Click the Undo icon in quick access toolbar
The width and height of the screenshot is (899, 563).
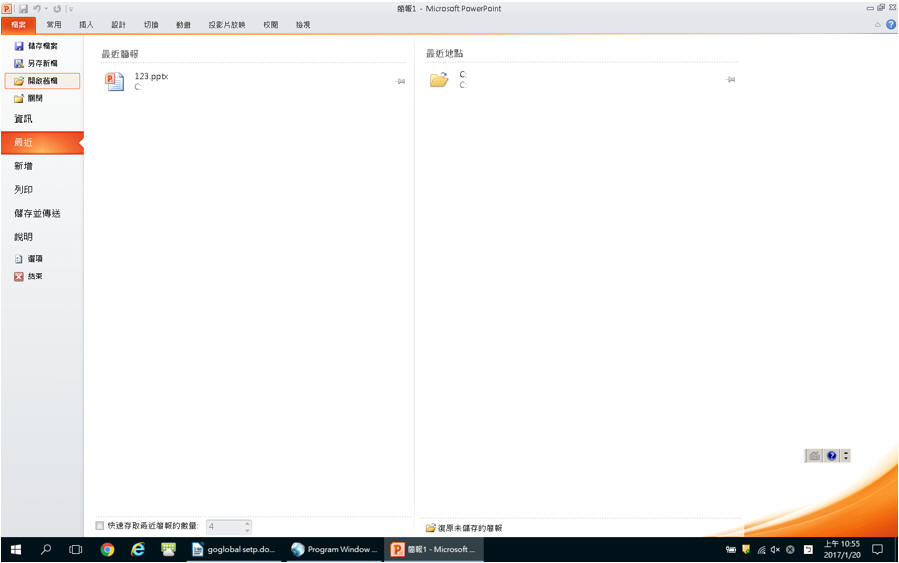coord(37,8)
